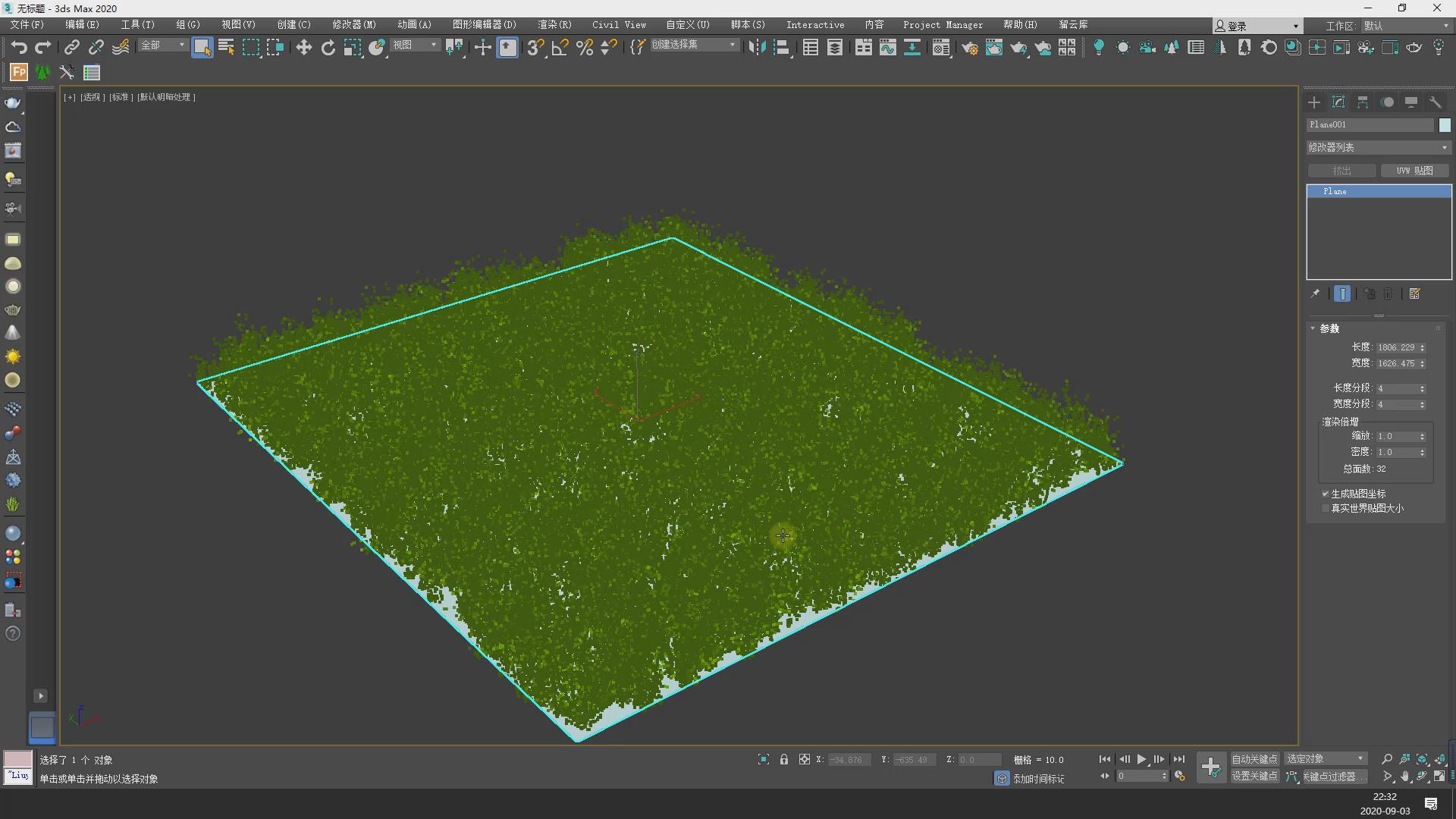Viewport: 1456px width, 819px height.
Task: Open the 修改器列表 dropdown
Action: 1378,147
